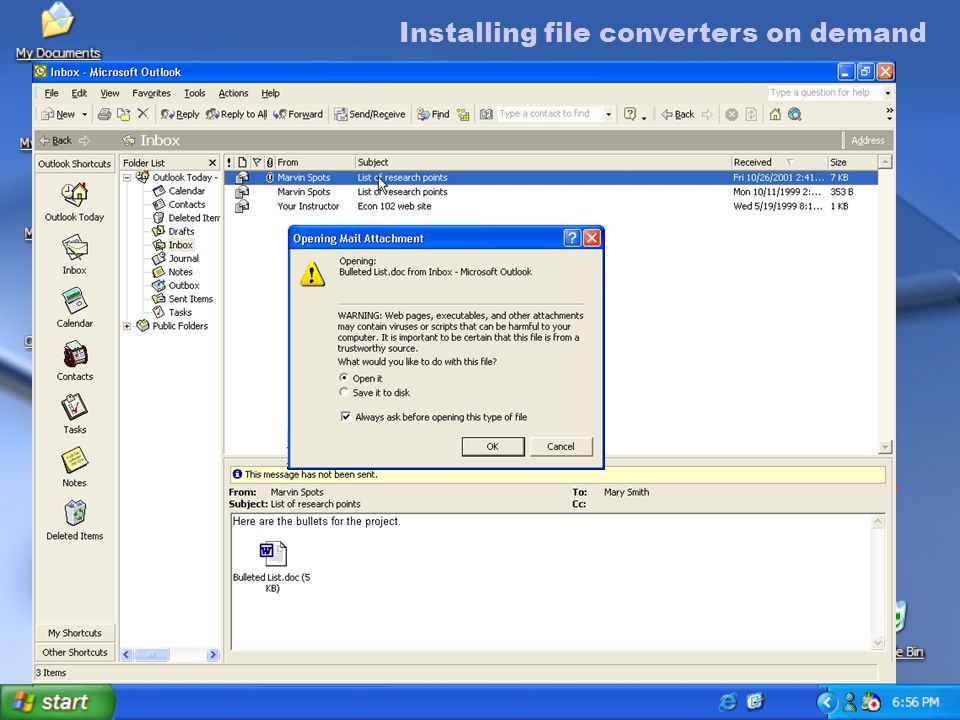
Task: Sort messages by Received column header
Action: point(778,162)
